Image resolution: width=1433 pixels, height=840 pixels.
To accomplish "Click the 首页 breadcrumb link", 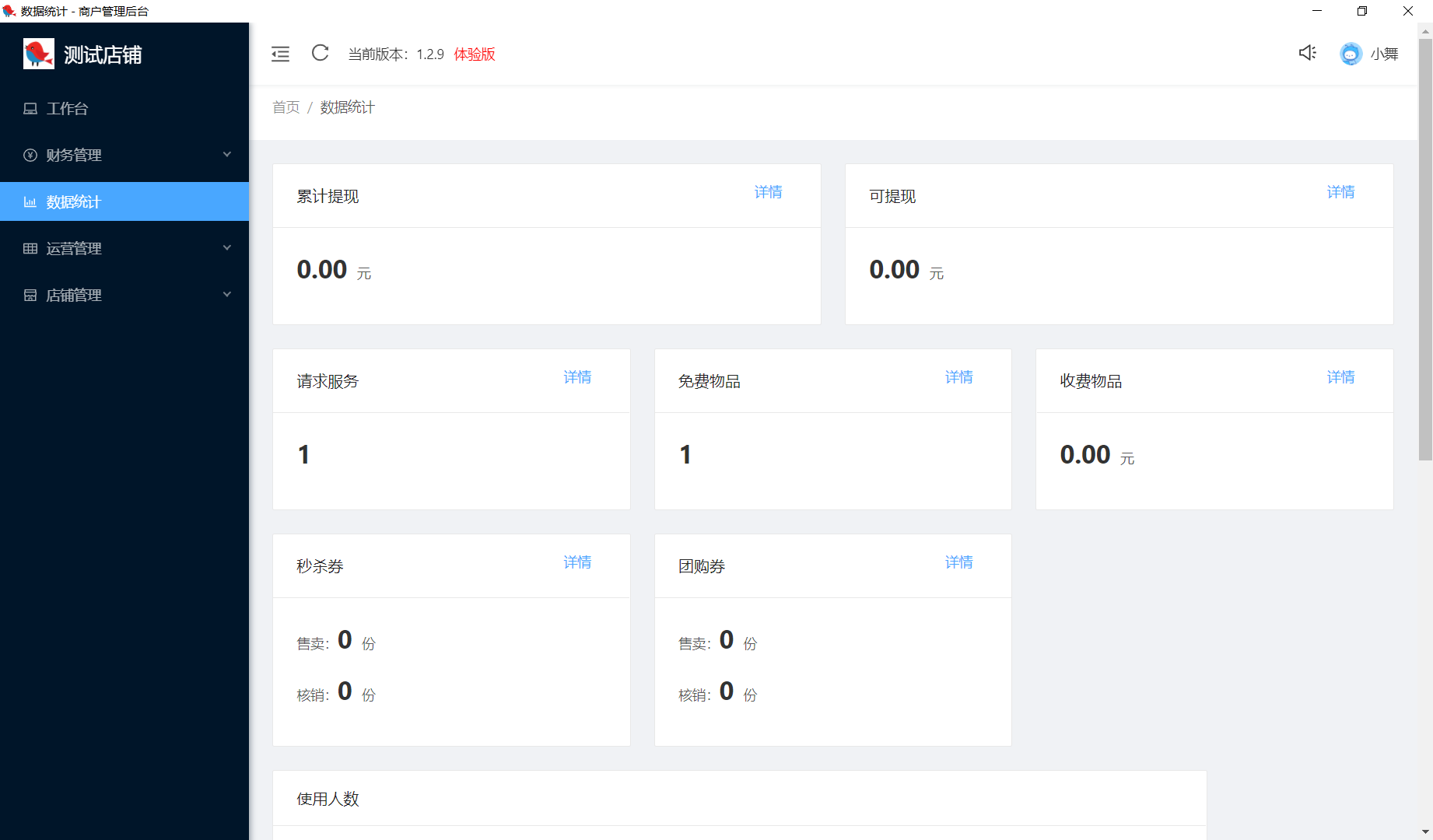I will (286, 107).
